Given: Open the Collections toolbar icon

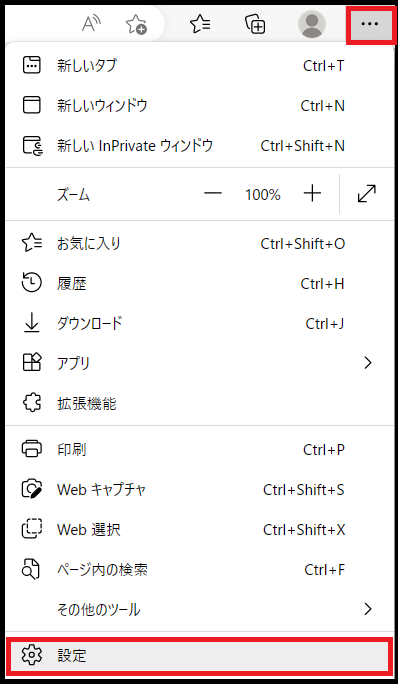Looking at the screenshot, I should (x=255, y=24).
